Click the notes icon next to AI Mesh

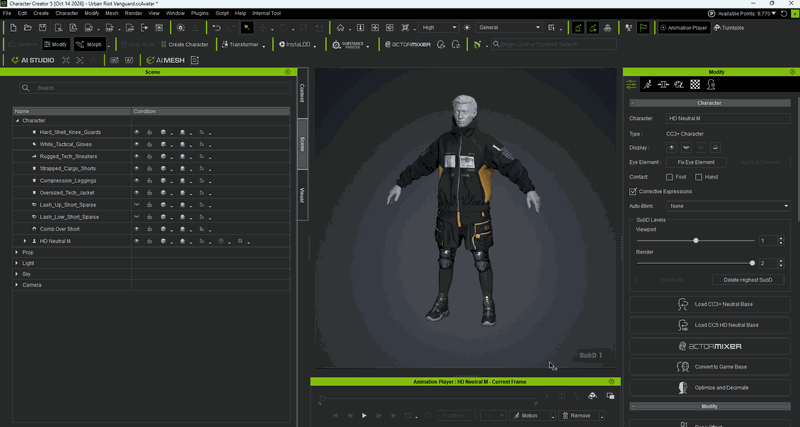194,60
